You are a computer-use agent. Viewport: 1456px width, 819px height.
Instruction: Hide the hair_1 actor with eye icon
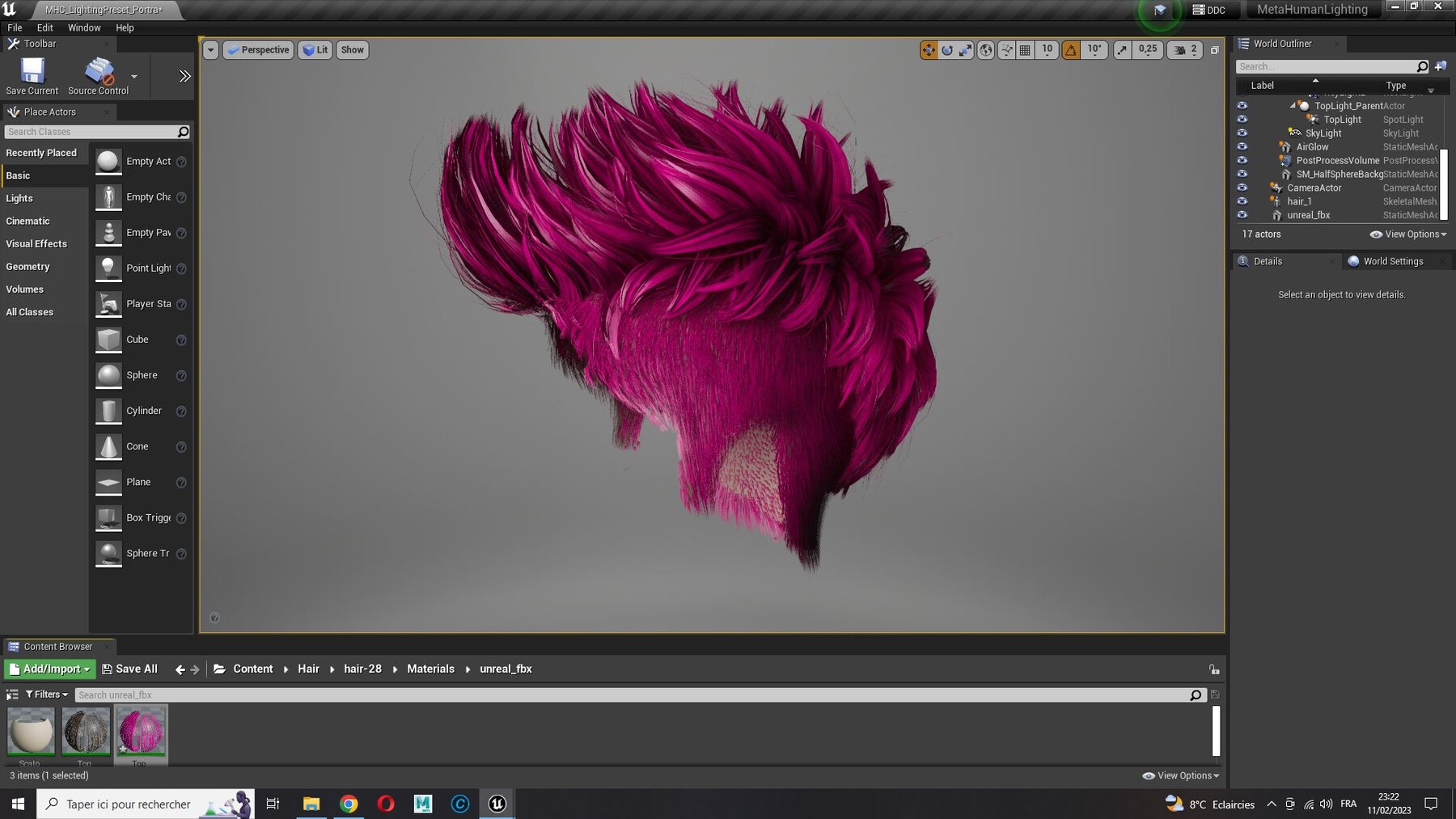(x=1242, y=201)
